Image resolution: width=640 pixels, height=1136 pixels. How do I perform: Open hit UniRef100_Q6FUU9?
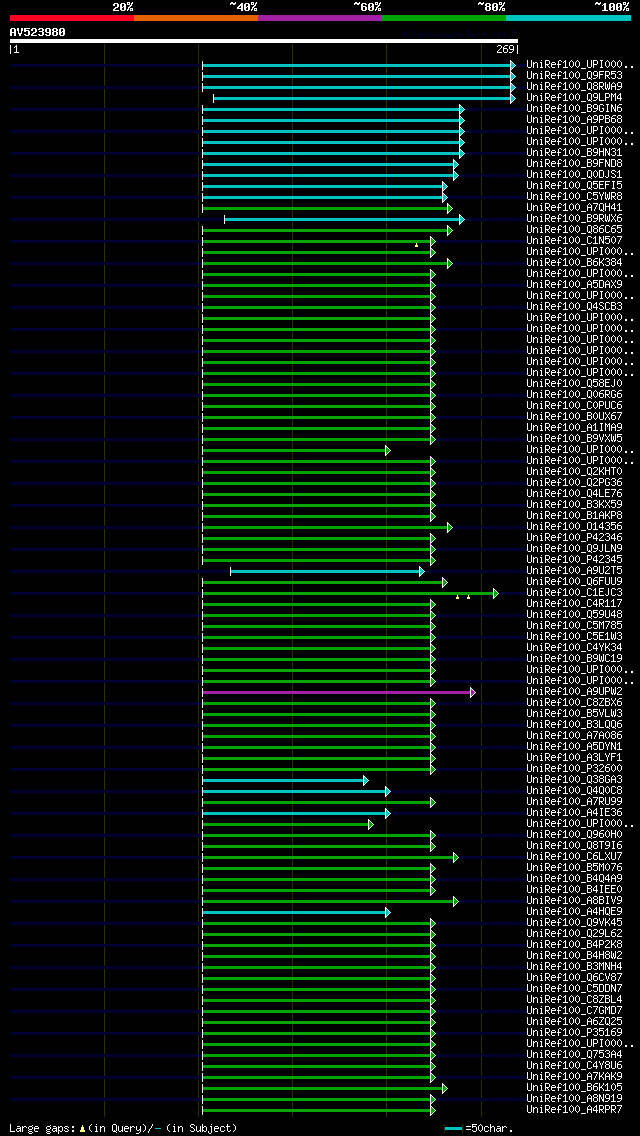coord(574,582)
